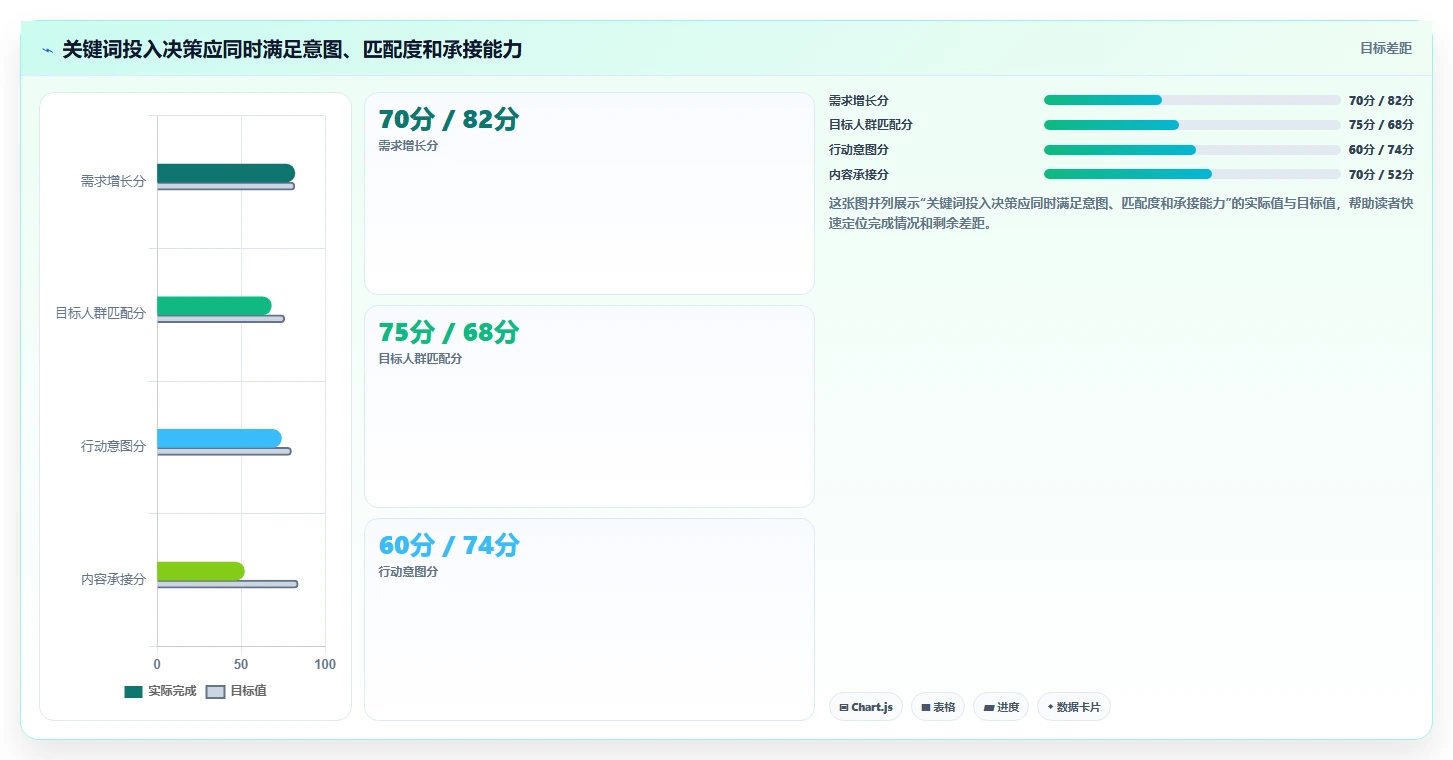Click the 需求增长分 grey target bar
The image size is (1453, 760).
226,186
